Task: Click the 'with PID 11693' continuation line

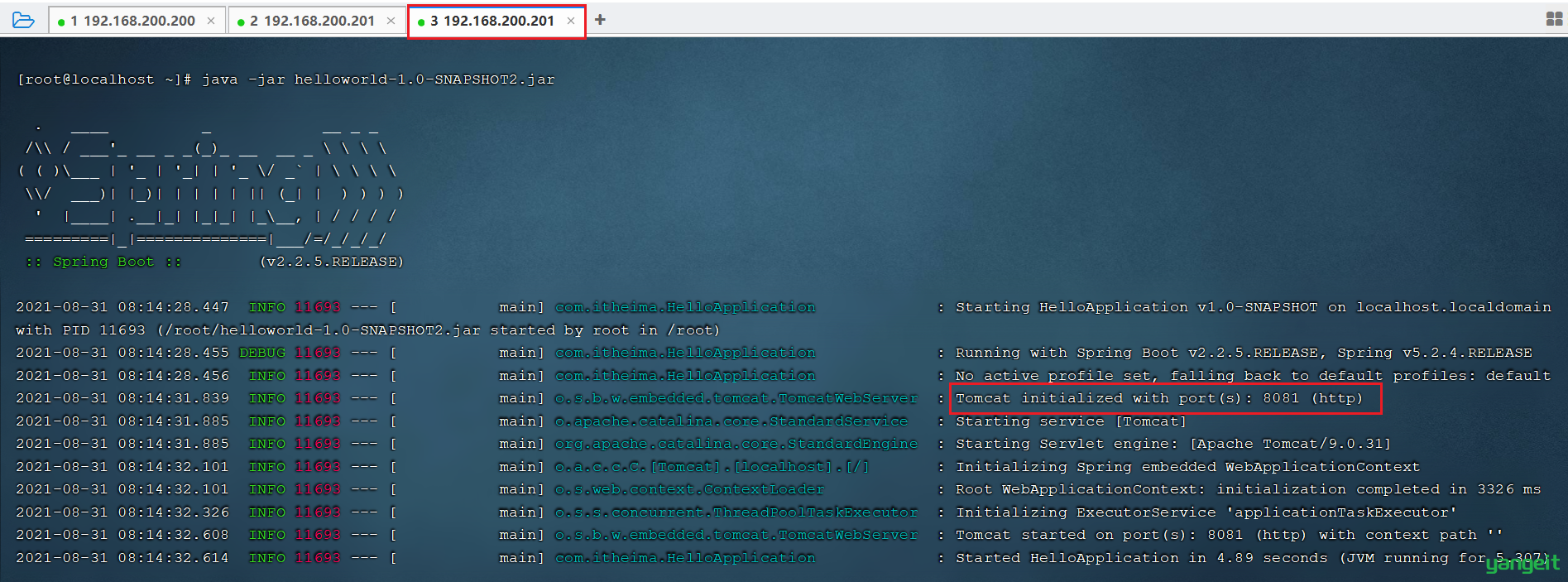Action: 367,329
